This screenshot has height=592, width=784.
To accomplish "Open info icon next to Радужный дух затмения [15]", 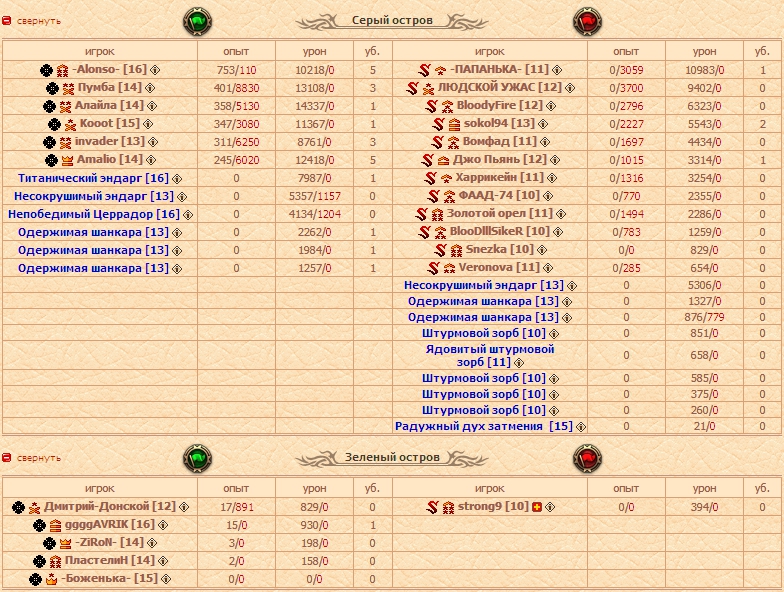I will [x=581, y=427].
